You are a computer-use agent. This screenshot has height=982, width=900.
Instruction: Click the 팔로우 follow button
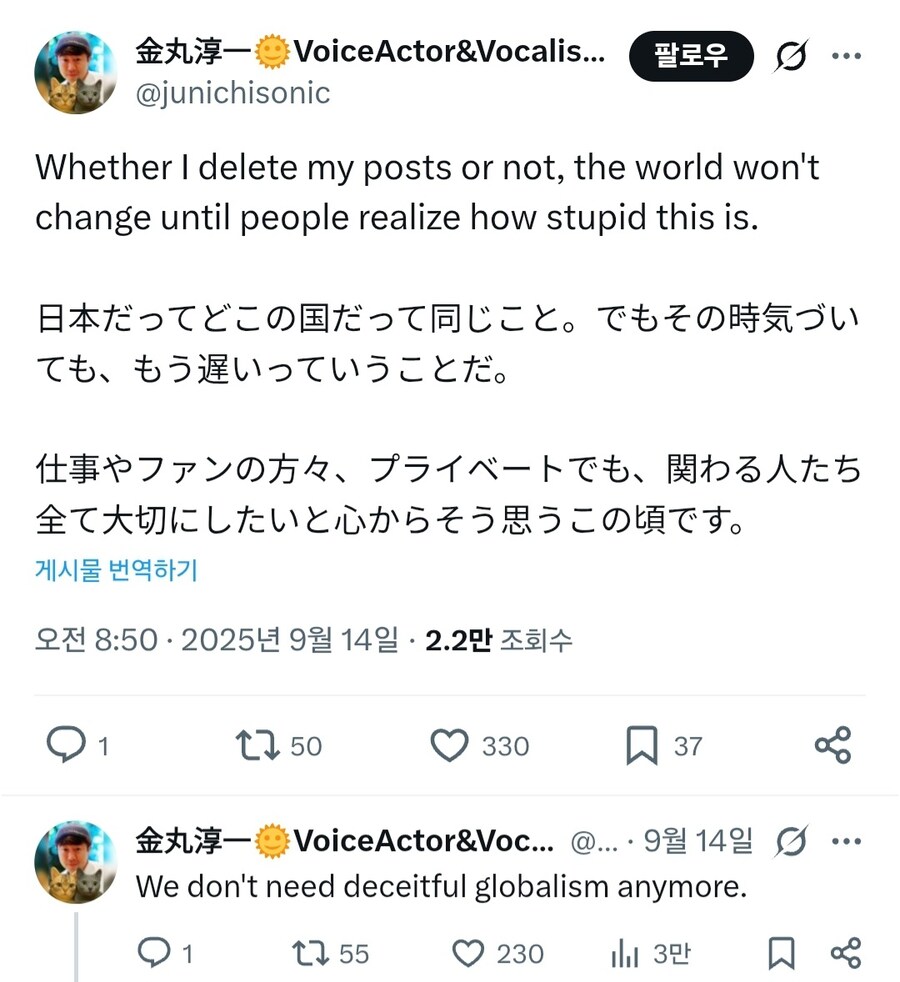[x=691, y=59]
